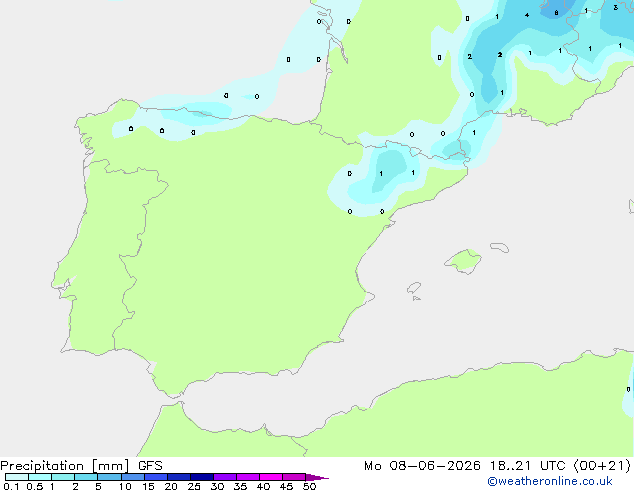Click the 10–15 mm blue legend swatch
Screen dimensions: 634x490
point(133,477)
